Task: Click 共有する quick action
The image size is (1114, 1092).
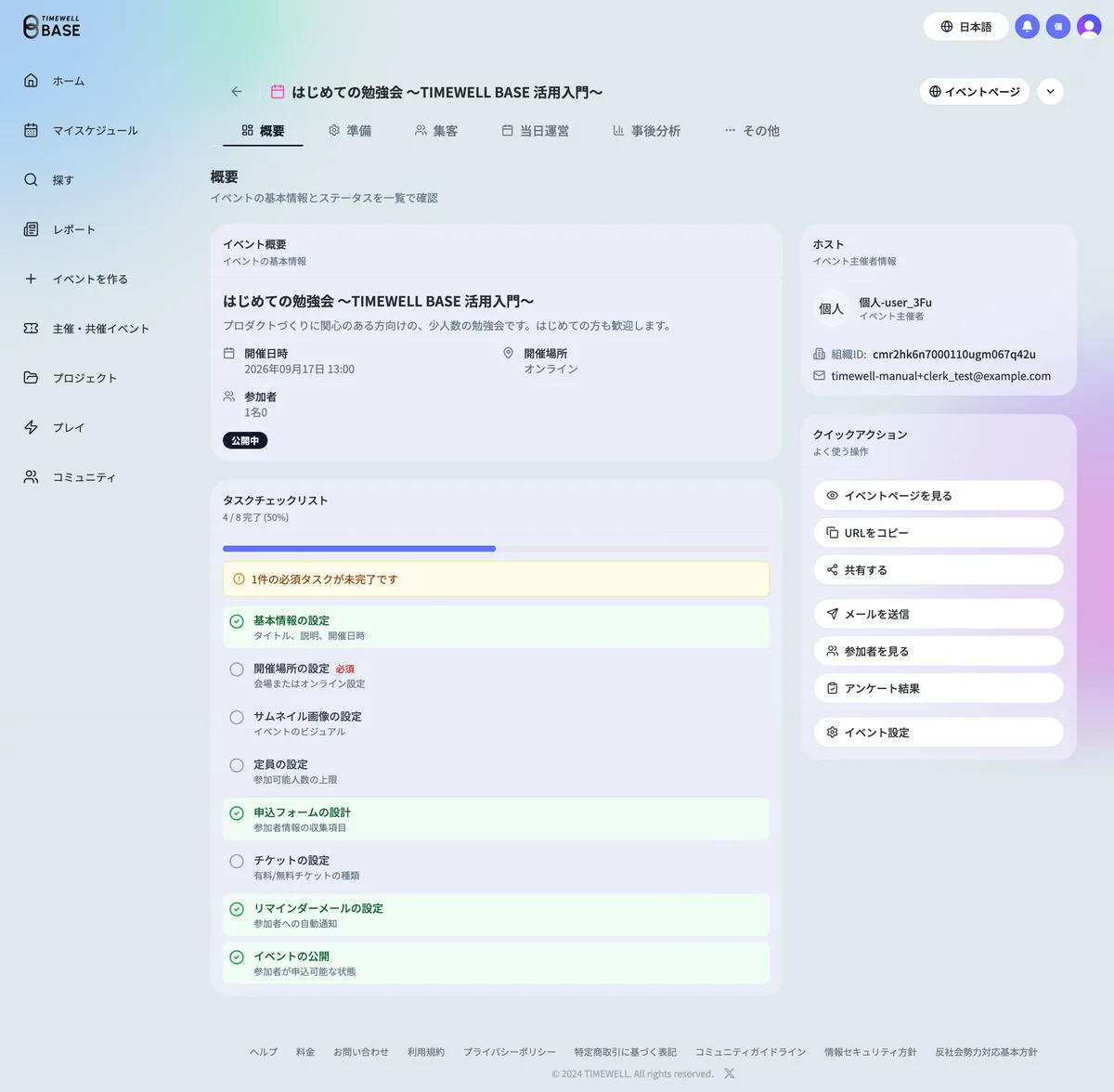Action: pyautogui.click(x=939, y=570)
